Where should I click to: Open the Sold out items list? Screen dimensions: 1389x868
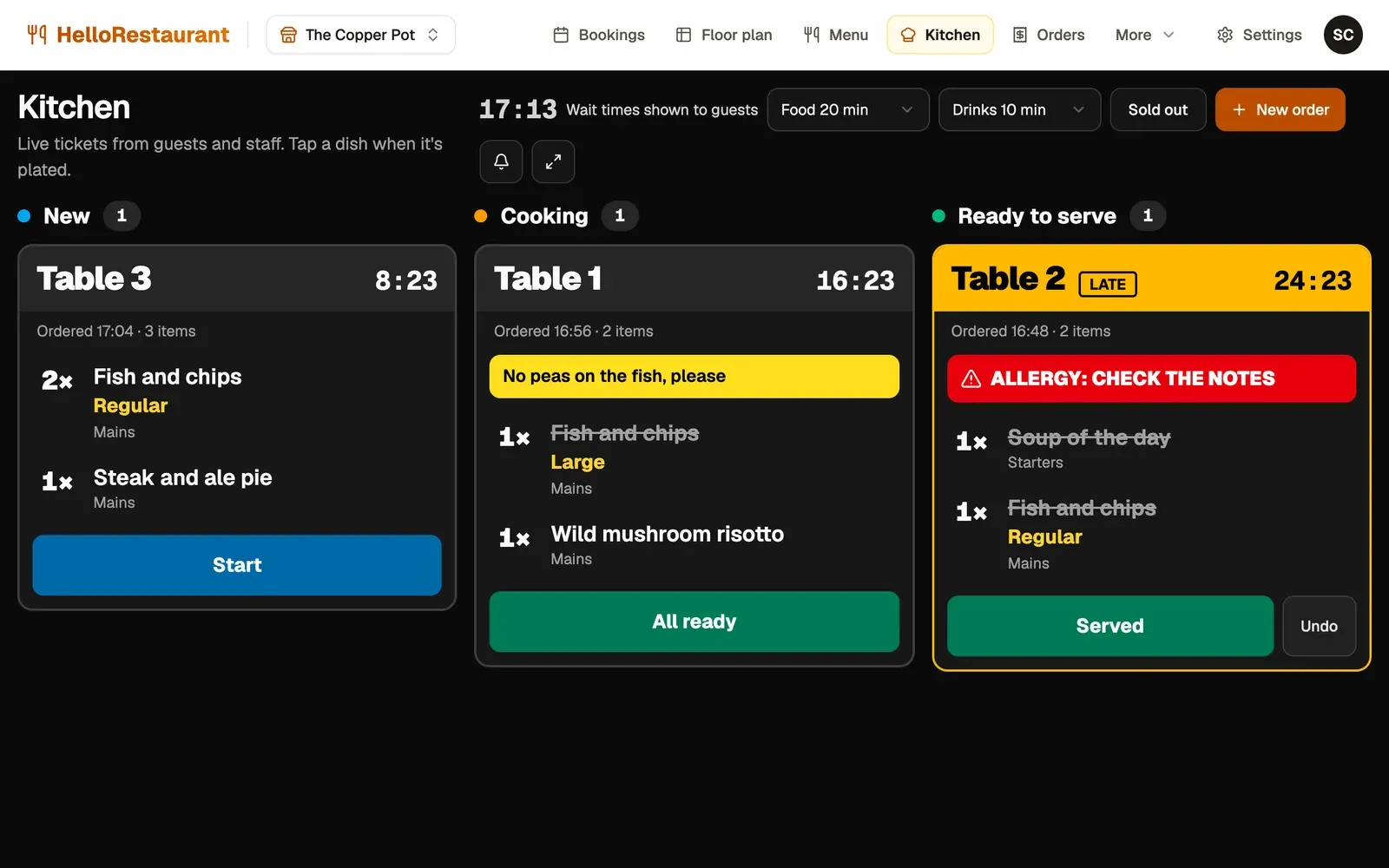(x=1158, y=110)
